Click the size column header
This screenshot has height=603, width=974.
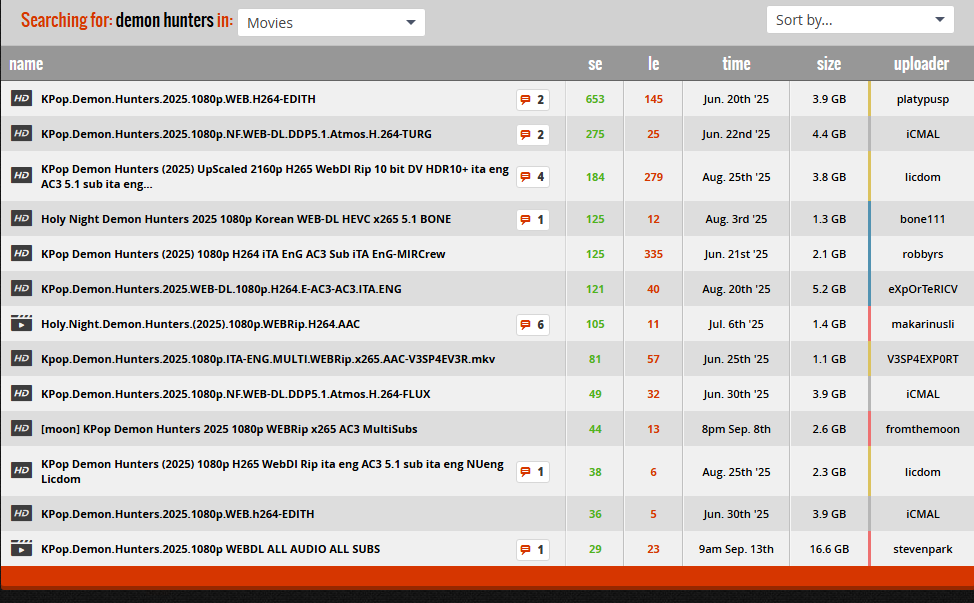tap(828, 64)
